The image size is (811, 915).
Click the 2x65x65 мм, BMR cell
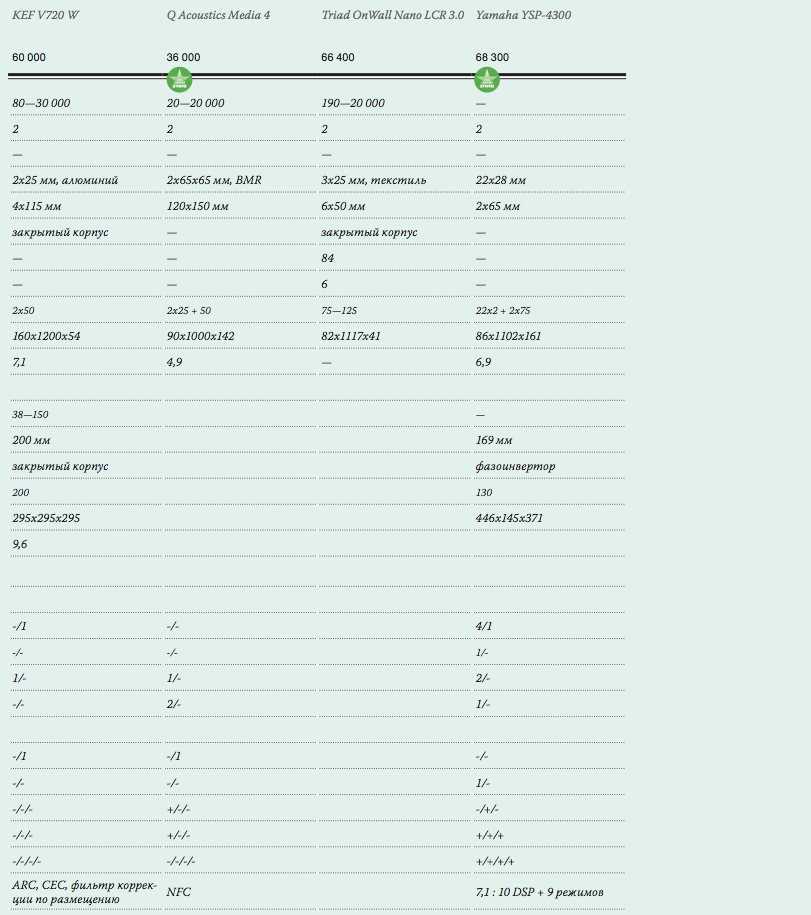pos(213,180)
